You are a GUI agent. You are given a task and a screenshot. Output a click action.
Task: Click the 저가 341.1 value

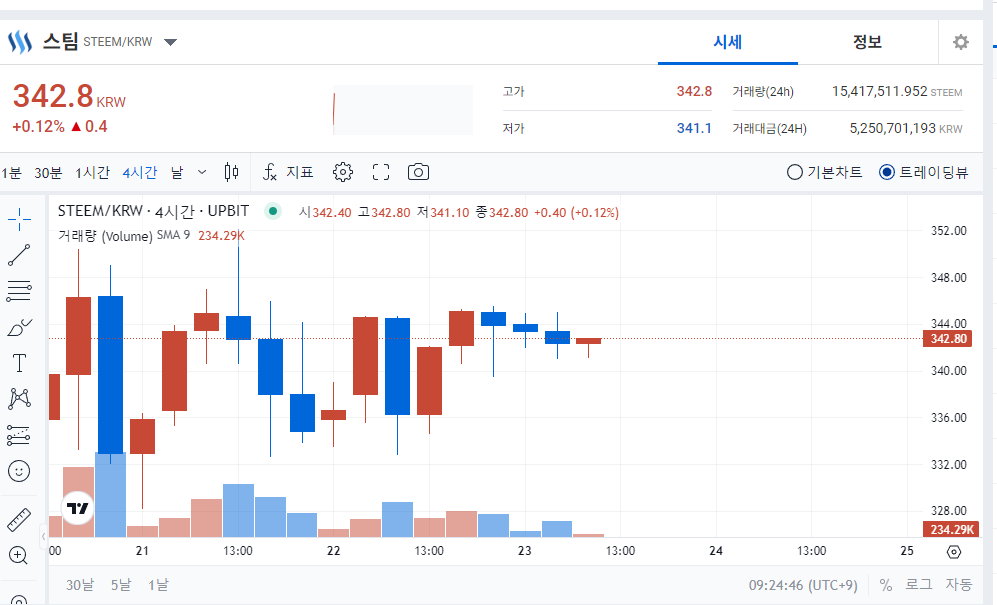tap(694, 128)
